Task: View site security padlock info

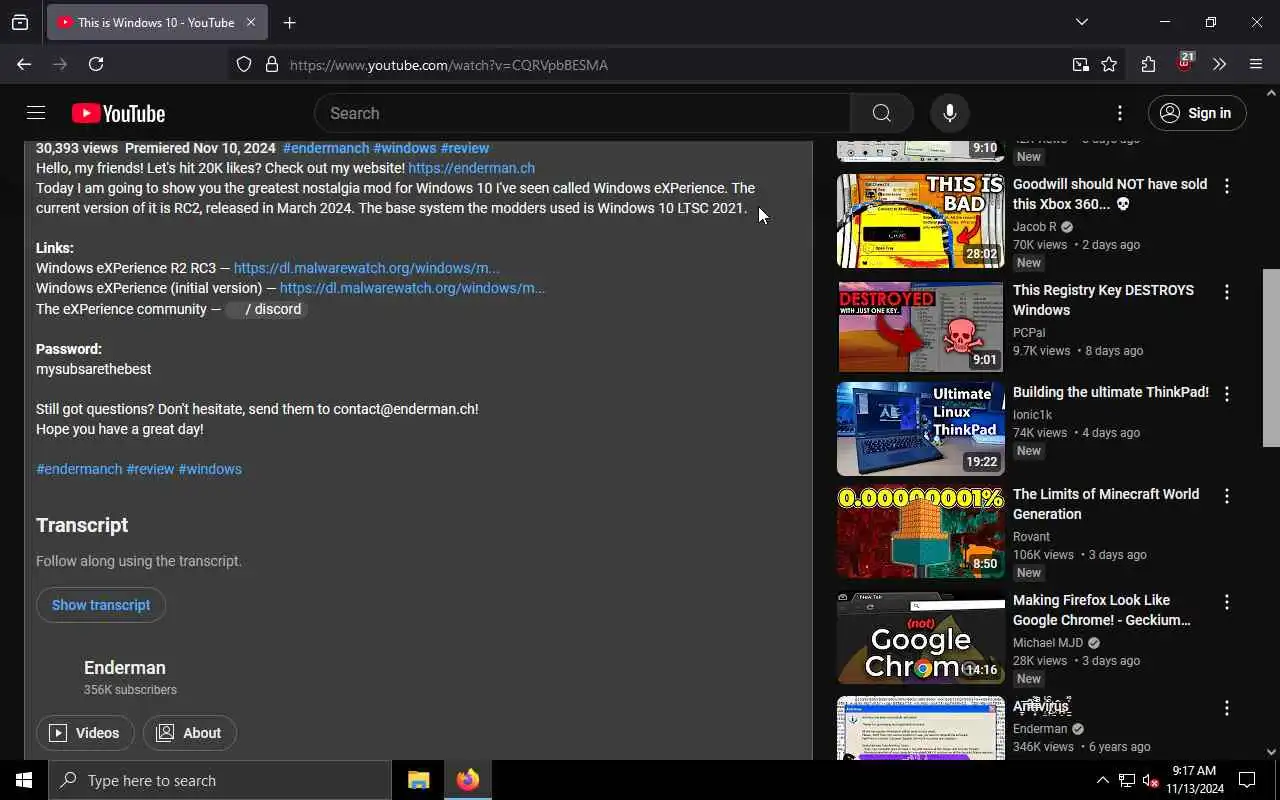Action: (272, 65)
